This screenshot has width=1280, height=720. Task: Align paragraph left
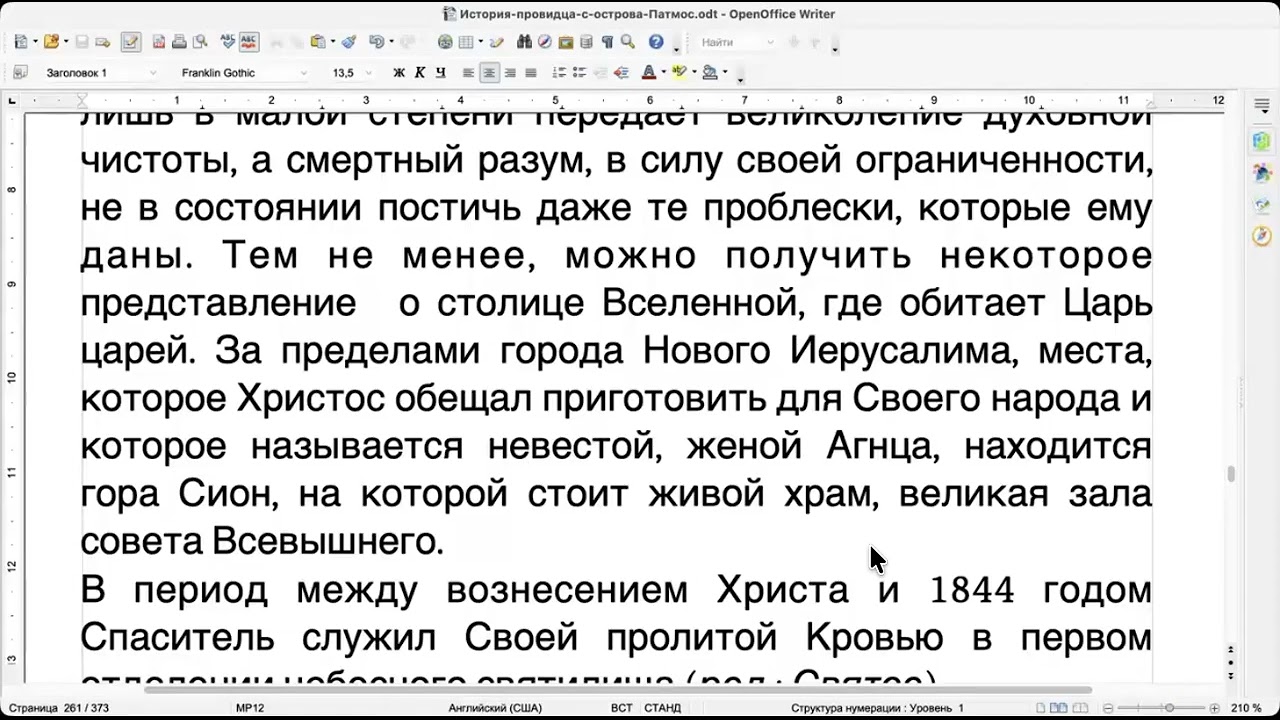pos(468,73)
